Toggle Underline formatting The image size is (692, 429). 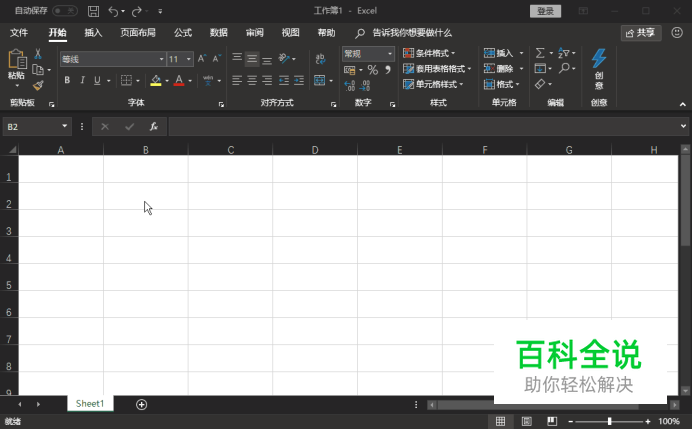[97, 80]
